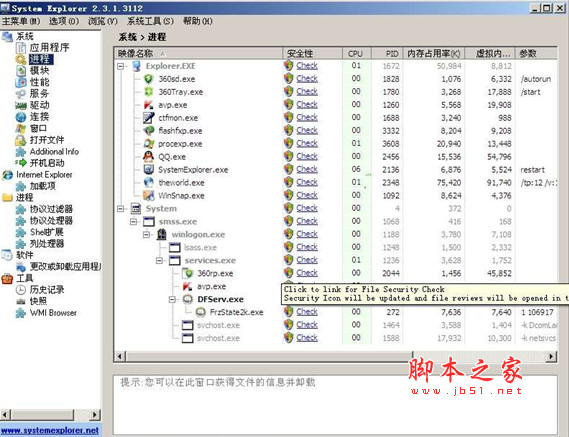The height and width of the screenshot is (437, 569).
Task: Click the 360rp.exe process icon
Action: pos(188,273)
